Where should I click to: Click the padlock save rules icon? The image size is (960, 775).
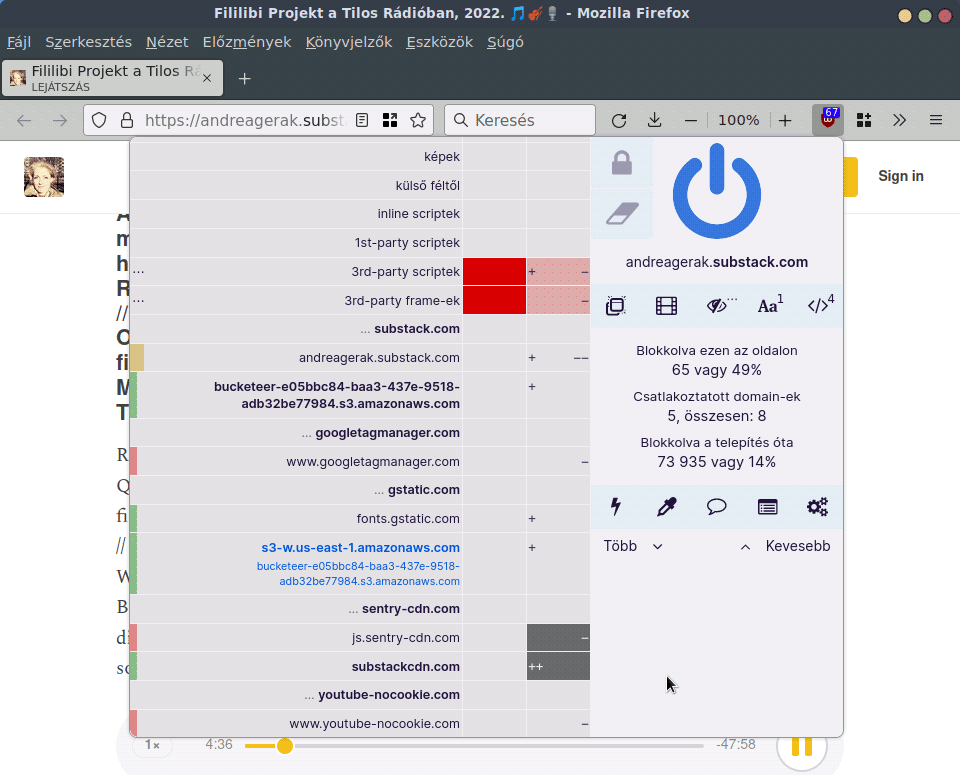621,163
